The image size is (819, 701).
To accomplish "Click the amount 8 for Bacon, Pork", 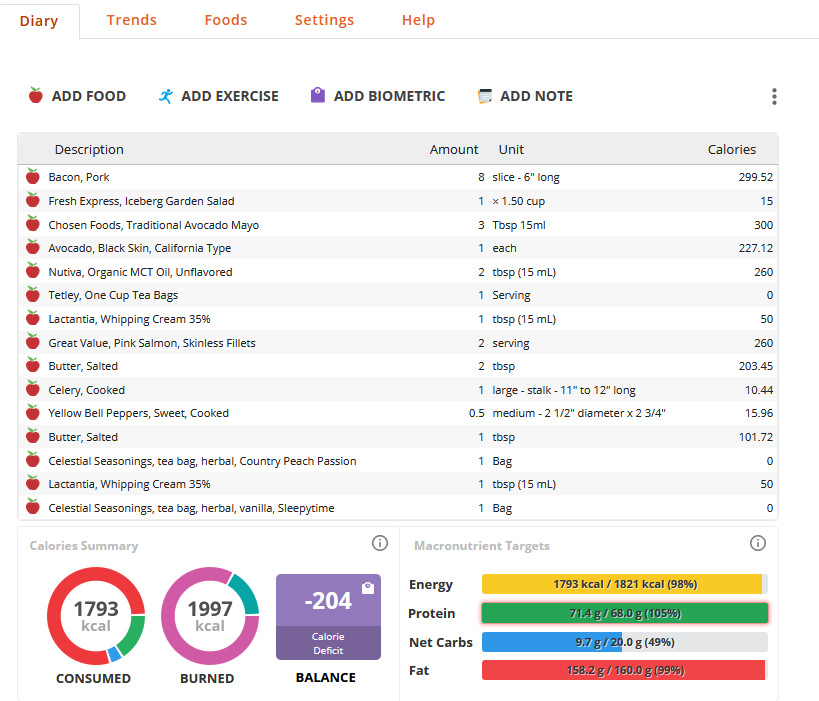I will coord(481,177).
